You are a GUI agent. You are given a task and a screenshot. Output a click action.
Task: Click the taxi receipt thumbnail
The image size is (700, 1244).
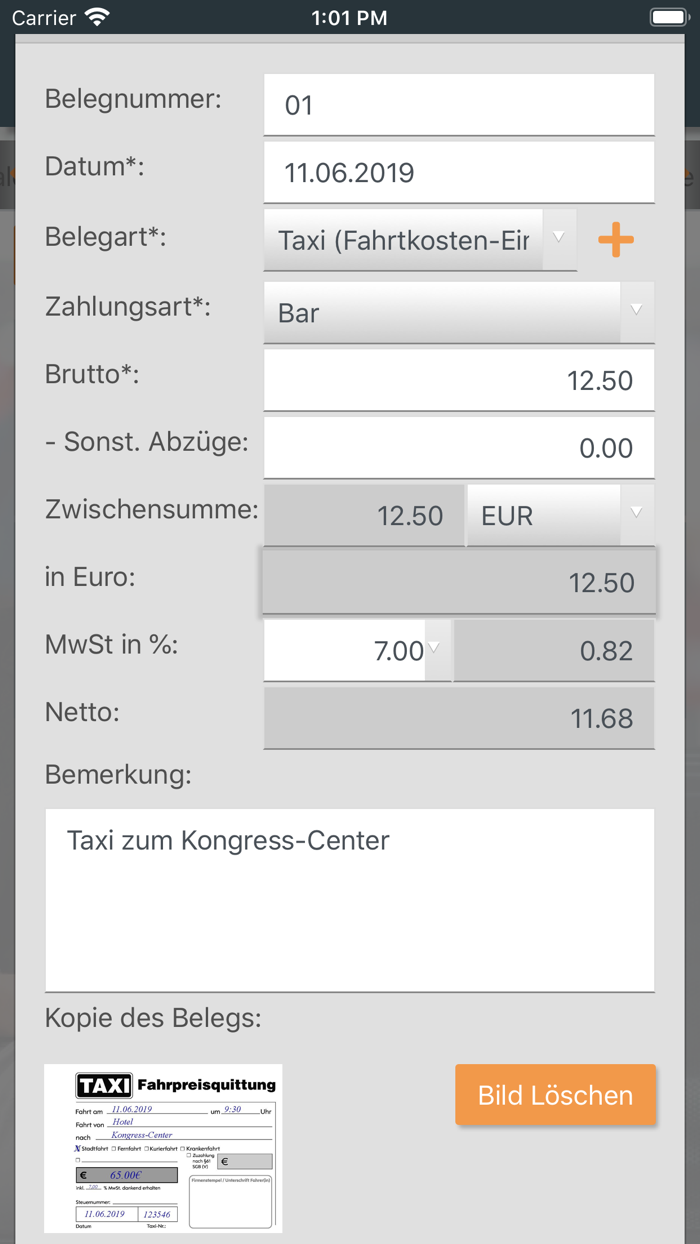click(162, 1148)
